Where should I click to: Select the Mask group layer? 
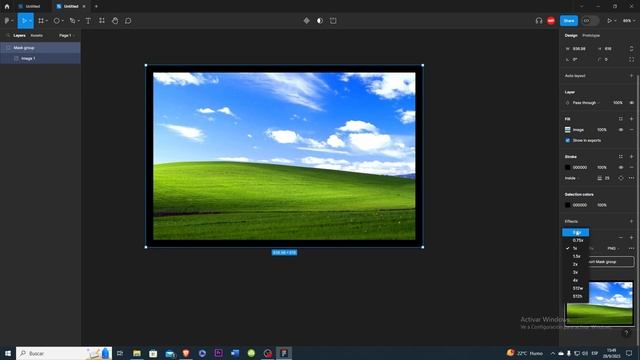[40, 48]
